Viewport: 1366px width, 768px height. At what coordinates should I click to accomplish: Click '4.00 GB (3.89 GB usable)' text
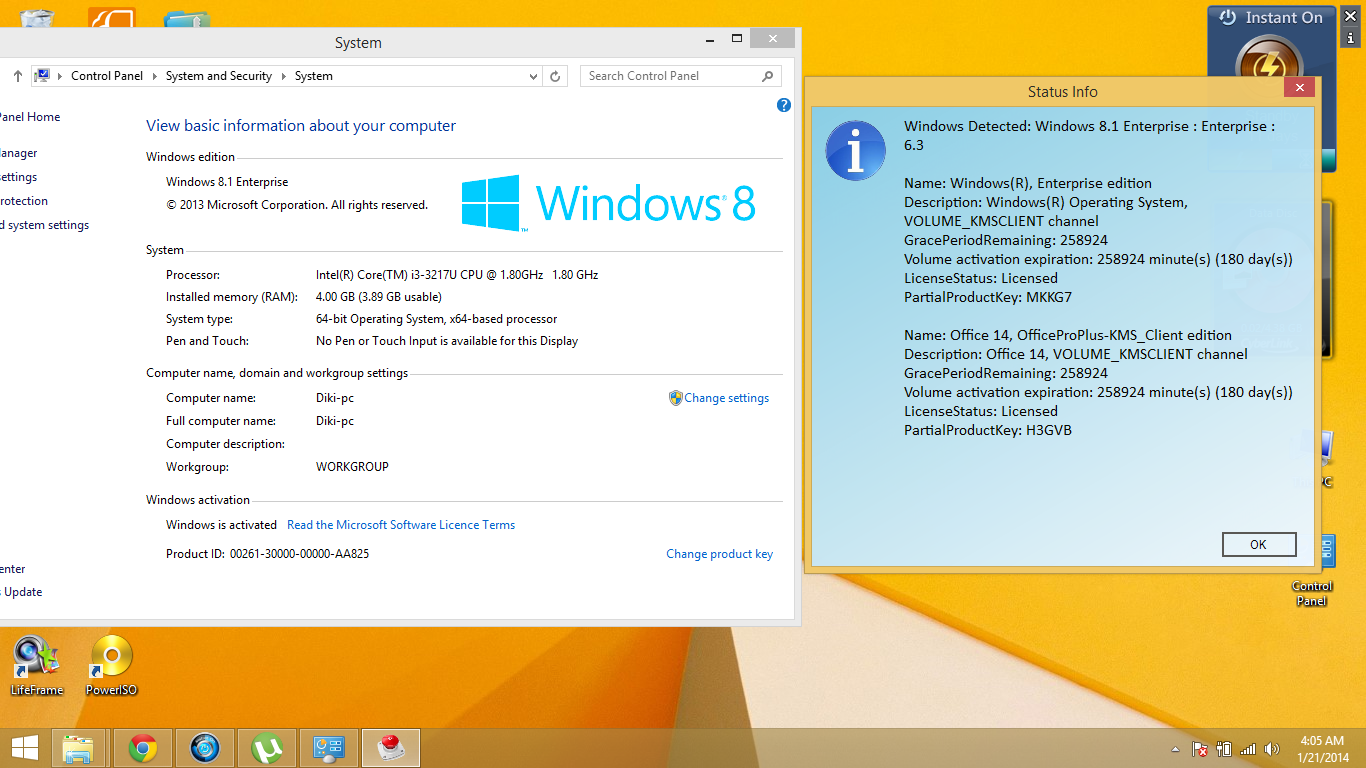point(379,297)
